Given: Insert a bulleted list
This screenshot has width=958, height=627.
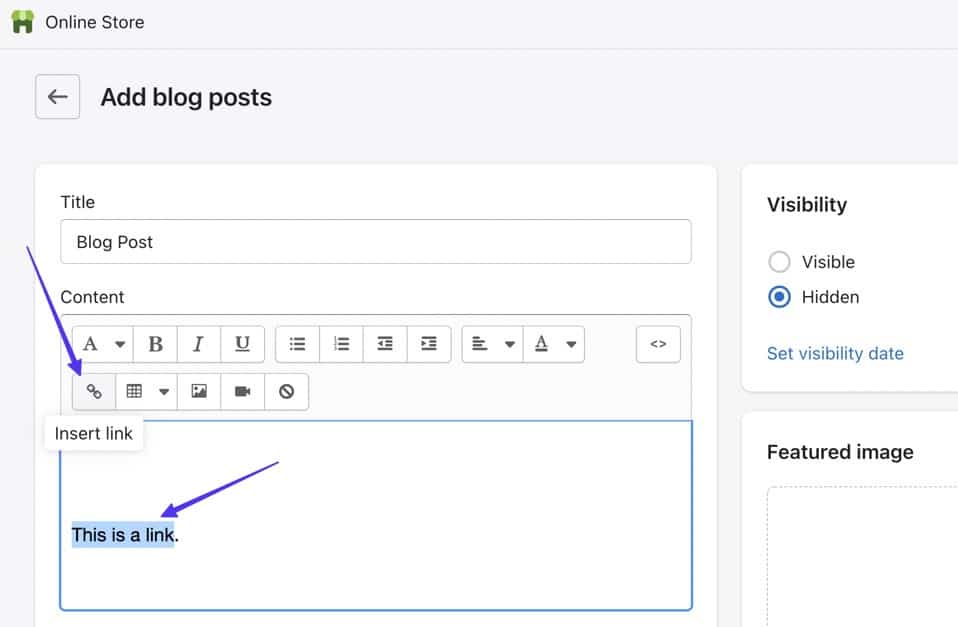Looking at the screenshot, I should [297, 344].
